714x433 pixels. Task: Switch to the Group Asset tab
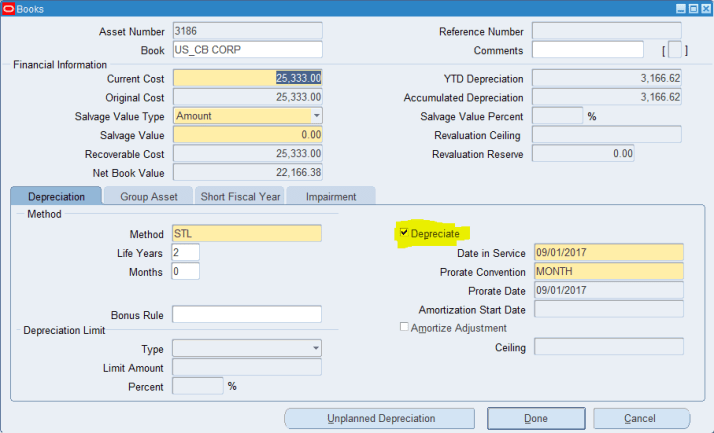click(x=148, y=197)
